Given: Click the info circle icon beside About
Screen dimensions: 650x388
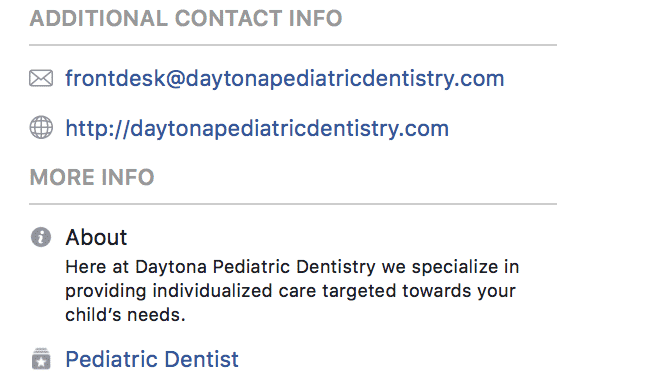Looking at the screenshot, I should pos(41,237).
